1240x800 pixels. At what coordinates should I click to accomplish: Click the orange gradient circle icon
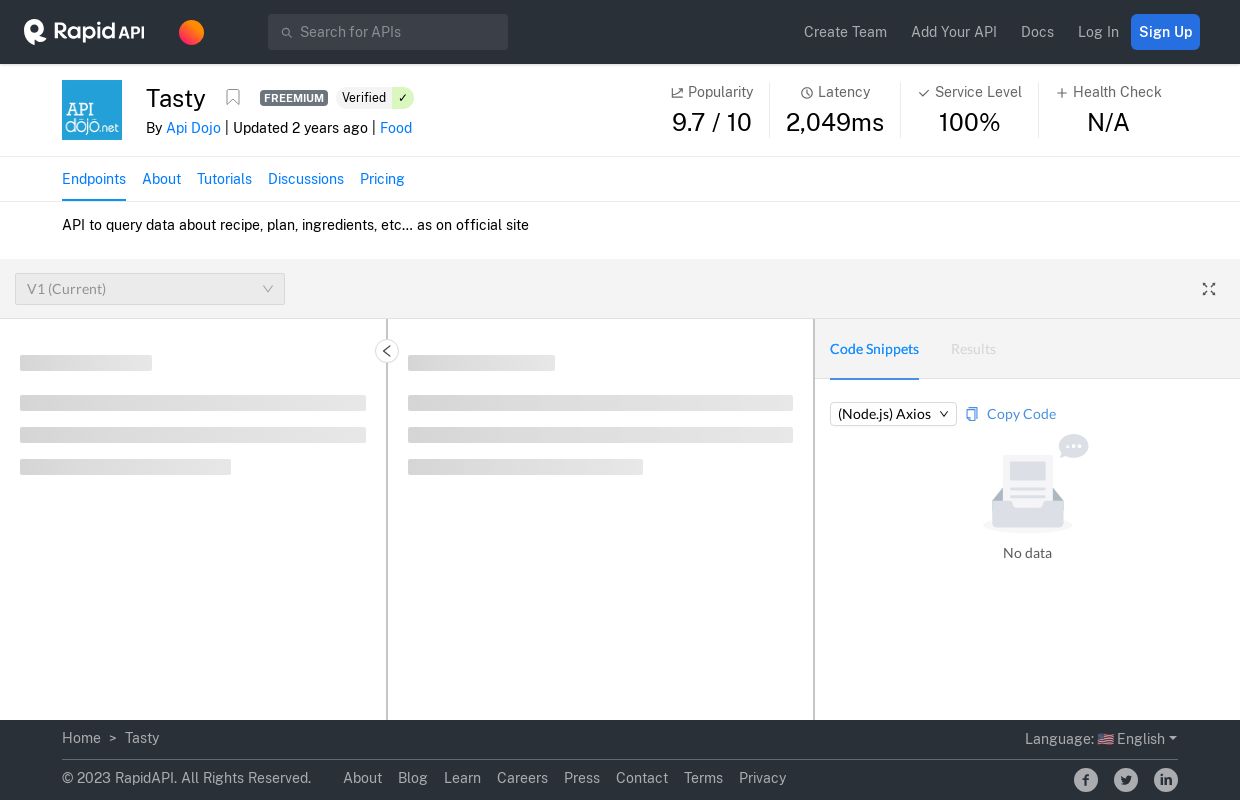[x=191, y=32]
